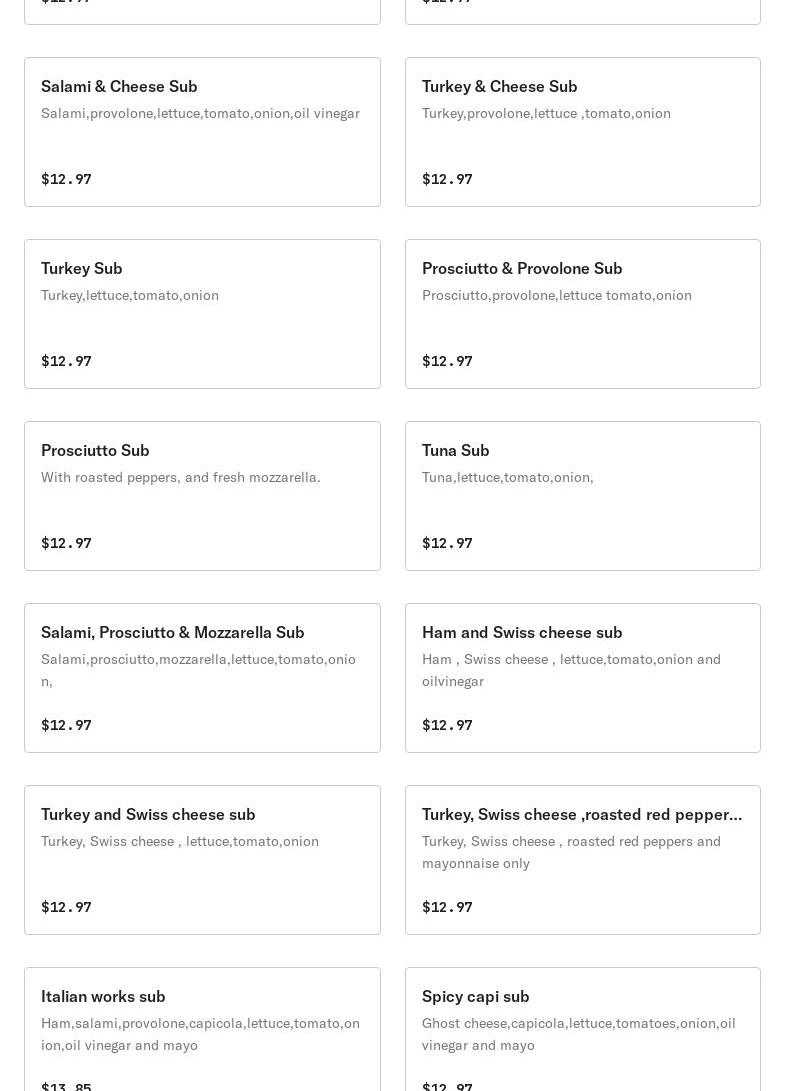This screenshot has height=1091, width=785.
Task: Click the $12.97 price on Turkey Sub
Action: [66, 361]
